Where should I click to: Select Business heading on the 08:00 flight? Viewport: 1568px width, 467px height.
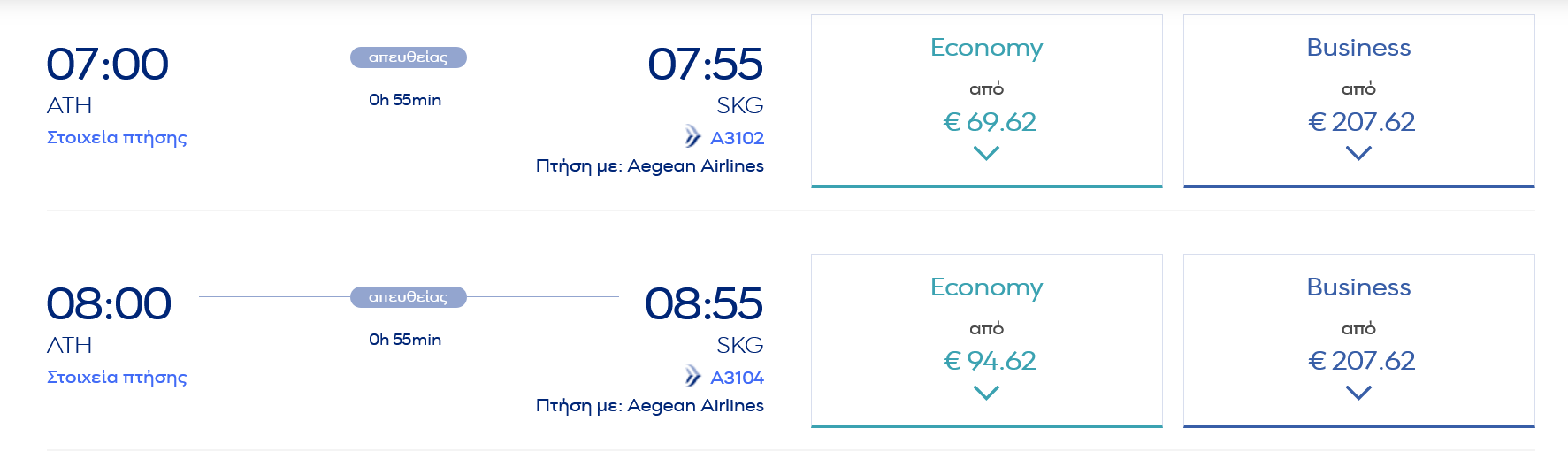click(x=1358, y=287)
